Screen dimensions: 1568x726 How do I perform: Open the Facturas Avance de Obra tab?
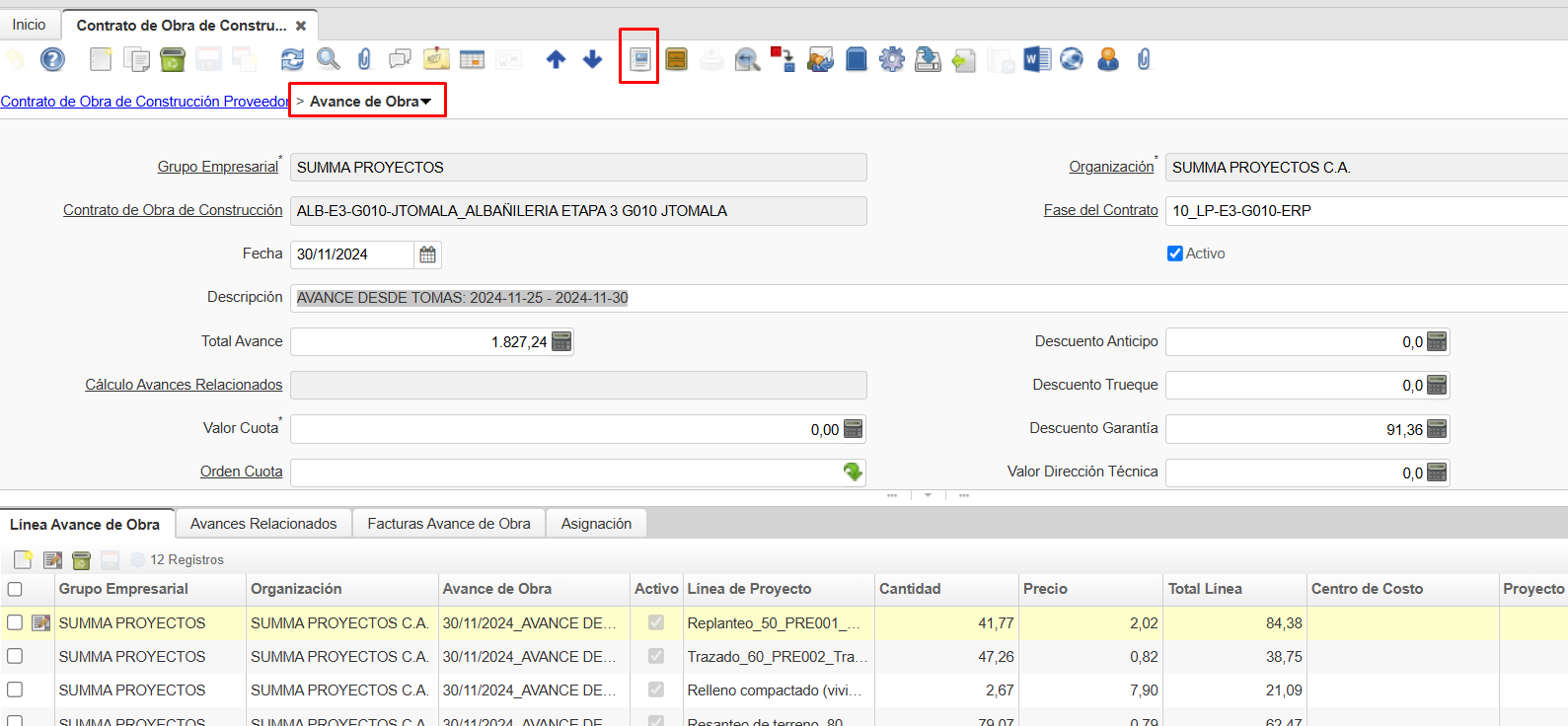[x=449, y=524]
